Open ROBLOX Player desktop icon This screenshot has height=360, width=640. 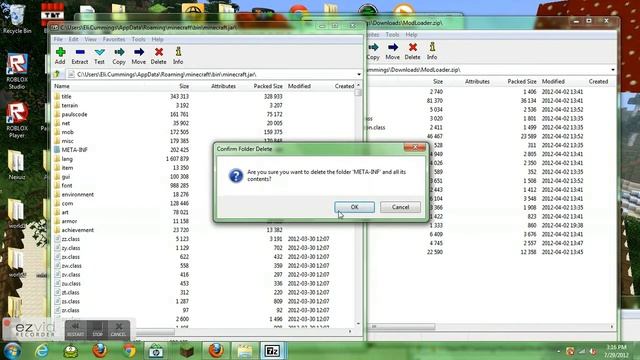point(16,120)
